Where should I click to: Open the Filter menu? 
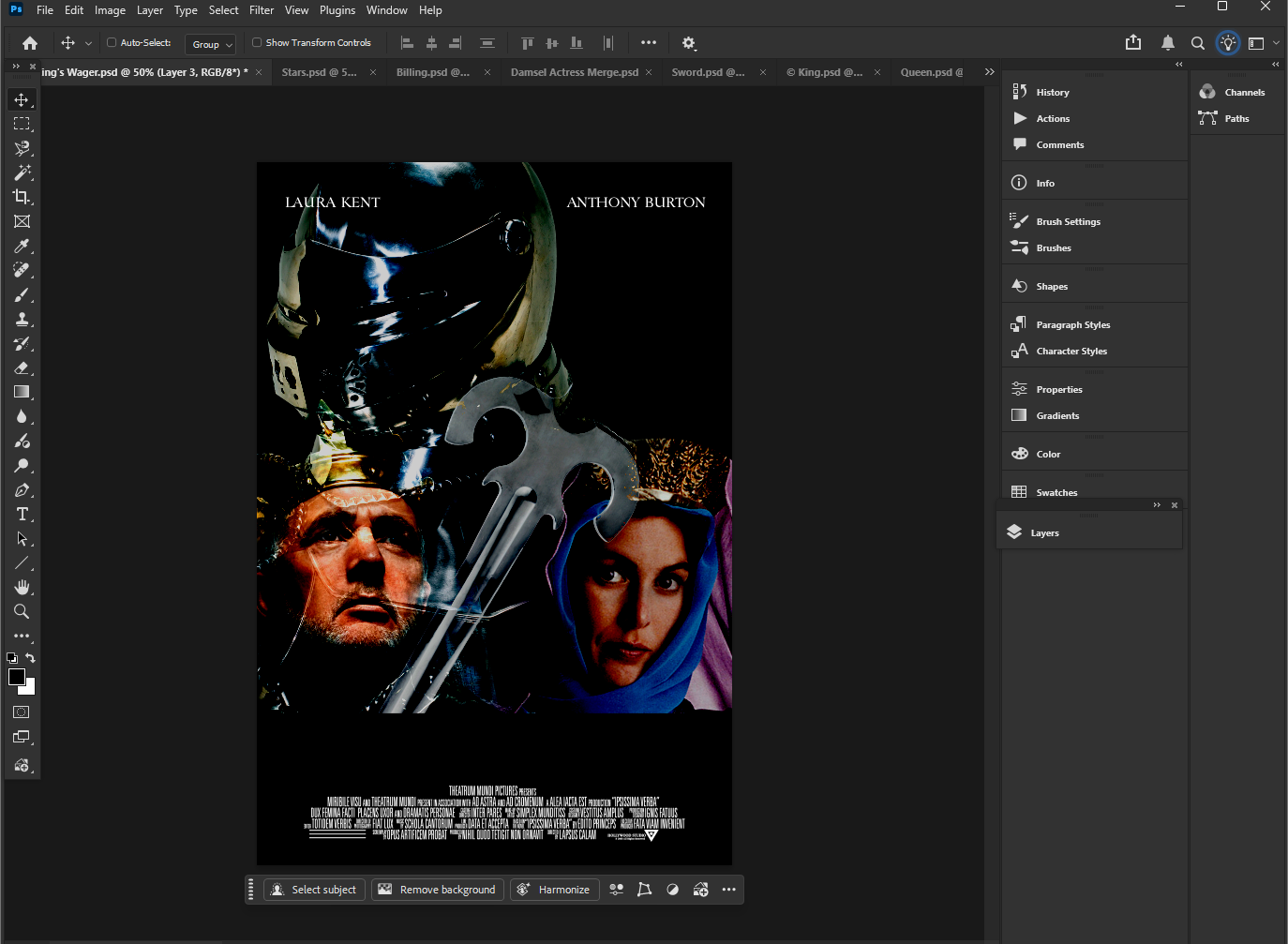pos(261,10)
